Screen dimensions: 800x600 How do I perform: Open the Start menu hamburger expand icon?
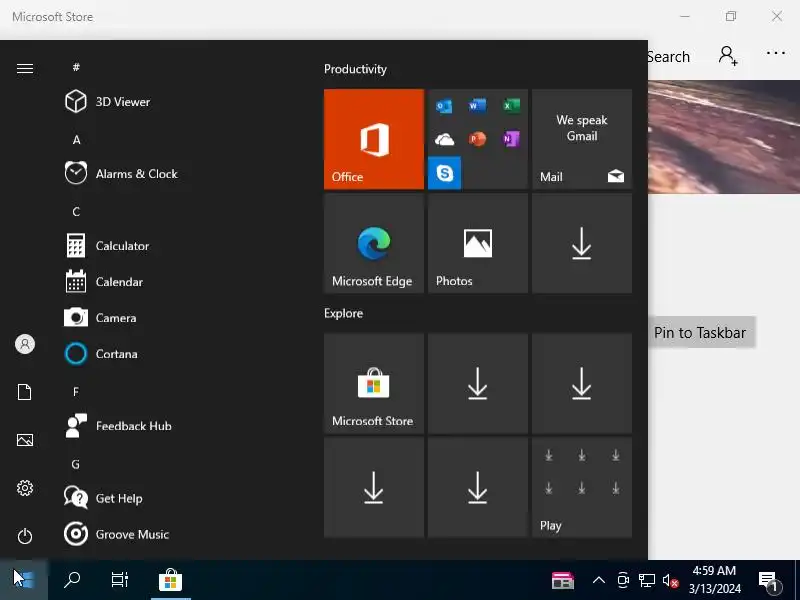(24, 68)
